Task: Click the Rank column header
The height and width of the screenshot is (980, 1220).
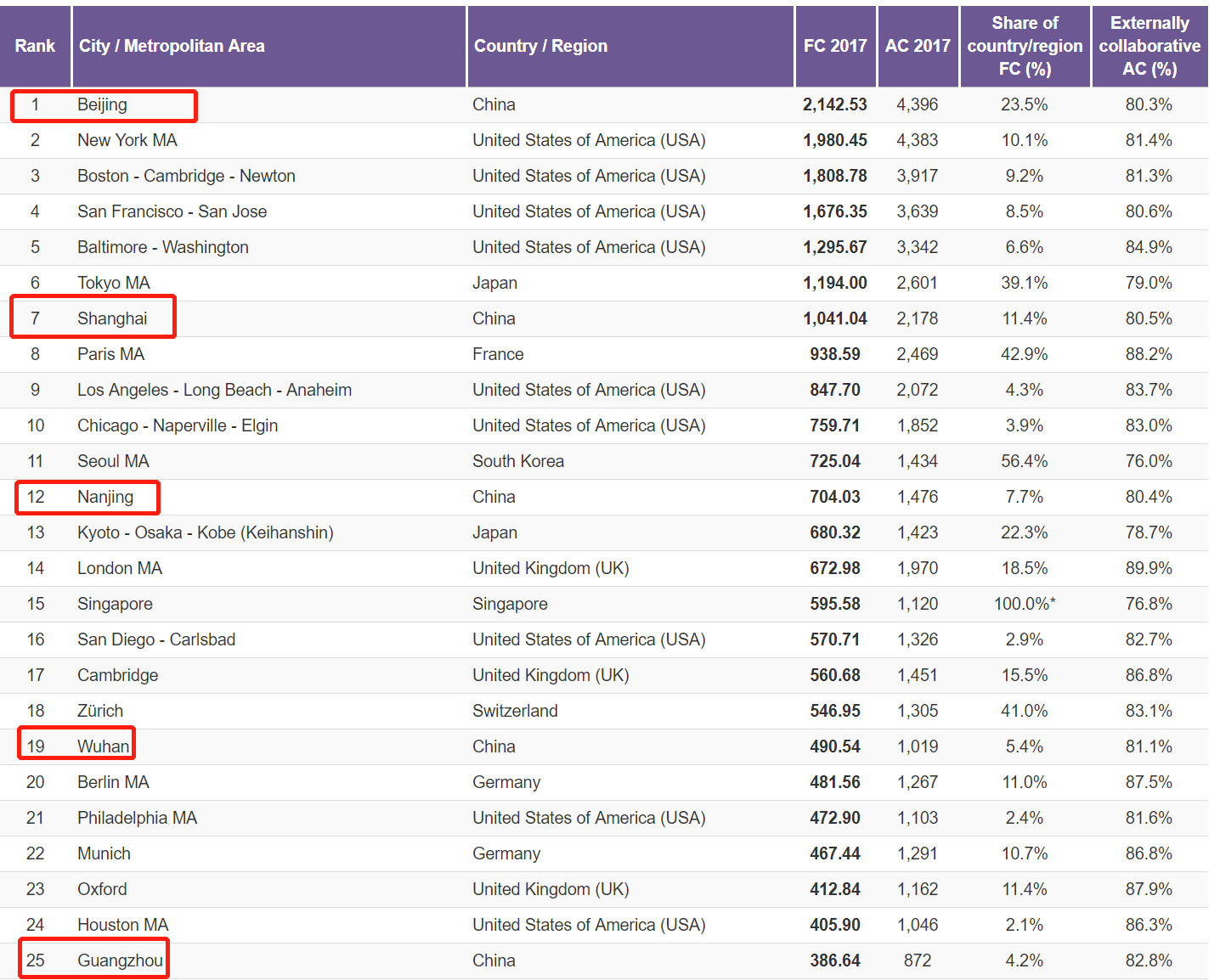Action: point(35,46)
